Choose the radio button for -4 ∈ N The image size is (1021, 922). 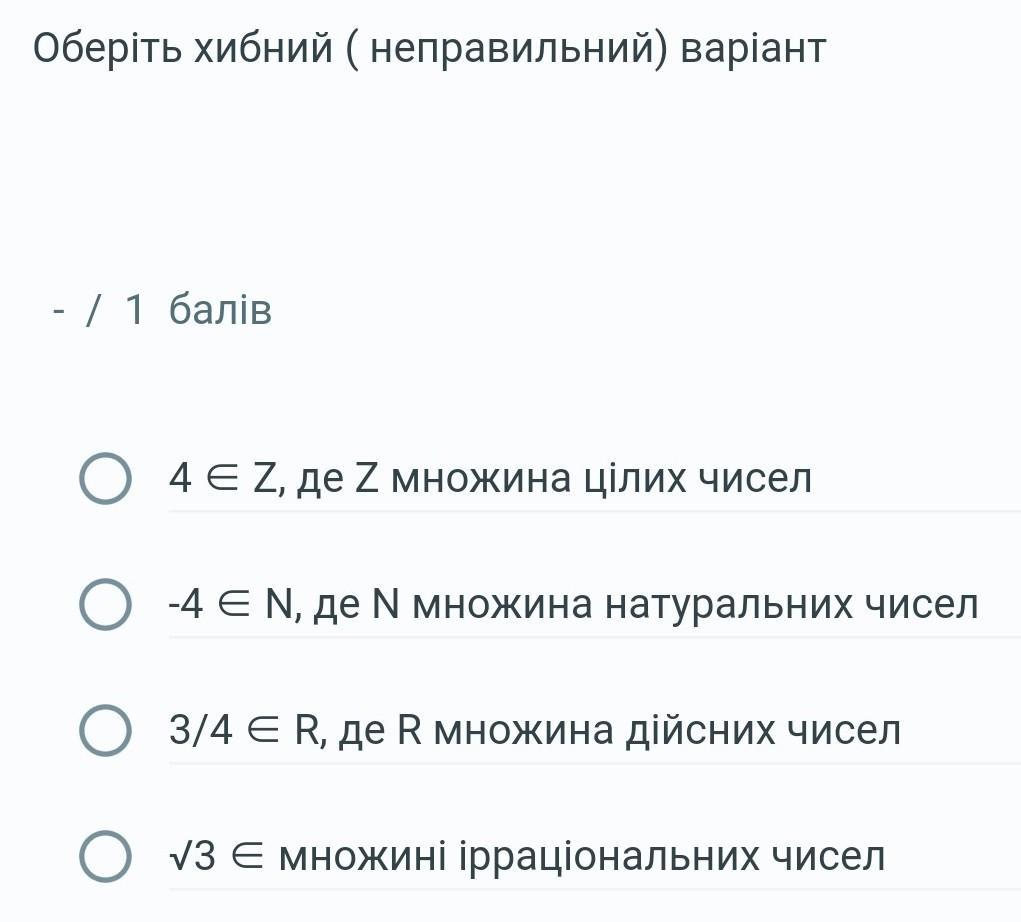click(x=105, y=605)
